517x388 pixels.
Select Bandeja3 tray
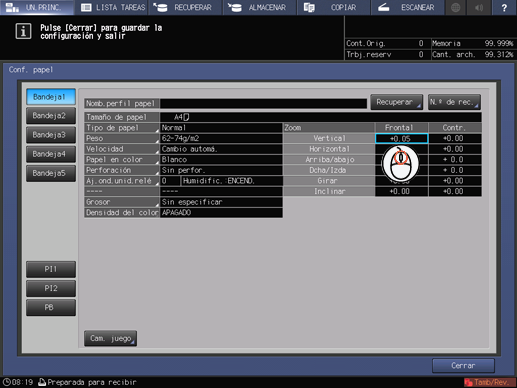51,135
